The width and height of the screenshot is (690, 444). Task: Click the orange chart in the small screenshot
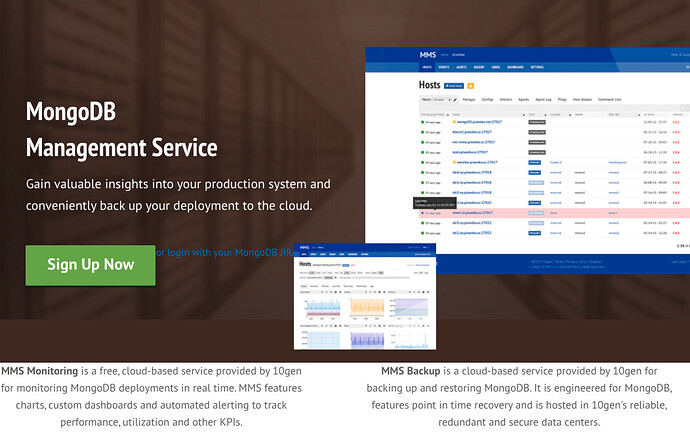pos(367,307)
